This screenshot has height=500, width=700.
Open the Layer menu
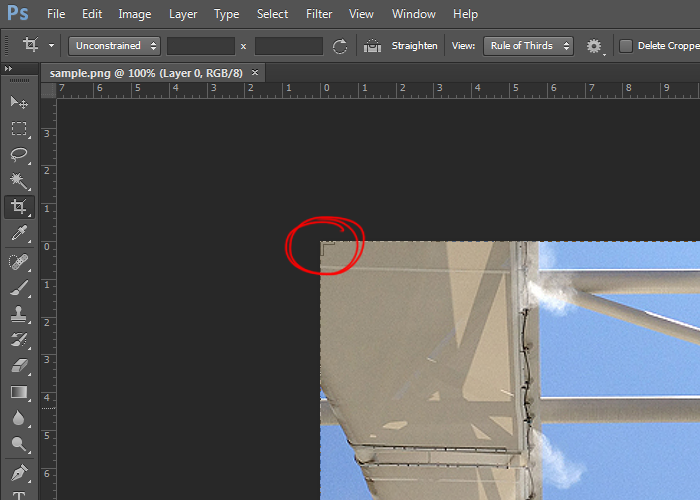183,14
